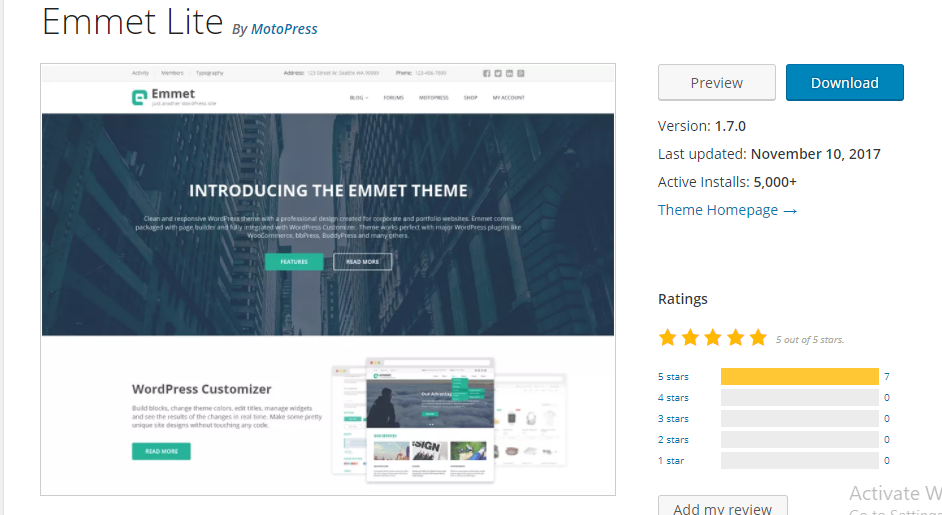Click the 5 stars yellow rating bar
Image resolution: width=942 pixels, height=515 pixels.
800,377
